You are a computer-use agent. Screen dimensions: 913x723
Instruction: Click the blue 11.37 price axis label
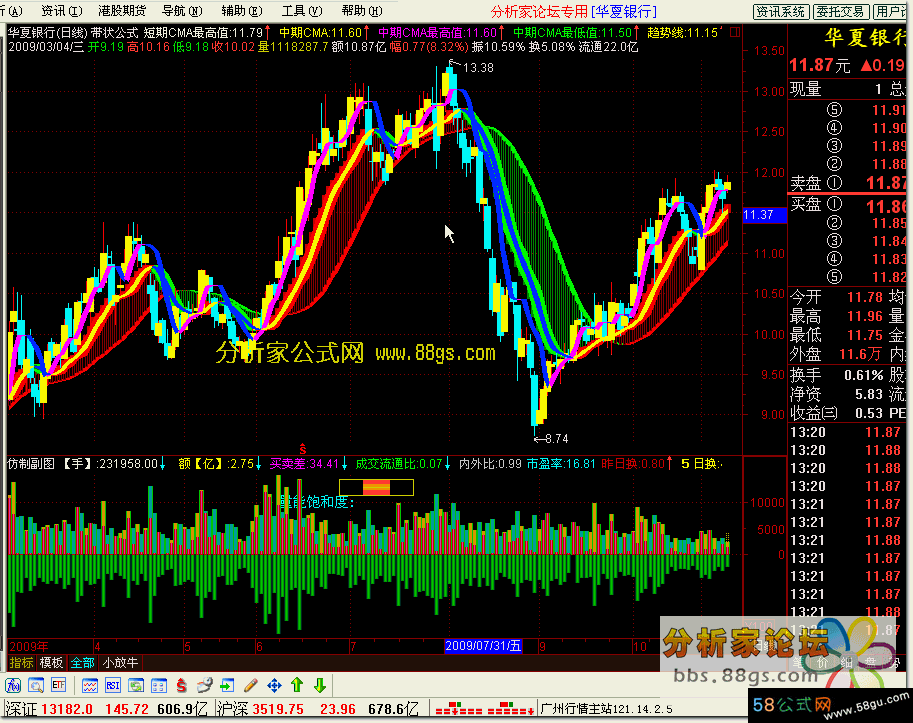pos(765,215)
